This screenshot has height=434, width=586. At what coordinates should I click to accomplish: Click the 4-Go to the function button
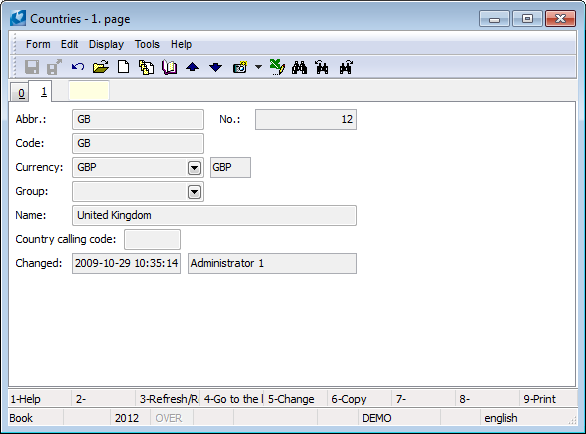[232, 399]
